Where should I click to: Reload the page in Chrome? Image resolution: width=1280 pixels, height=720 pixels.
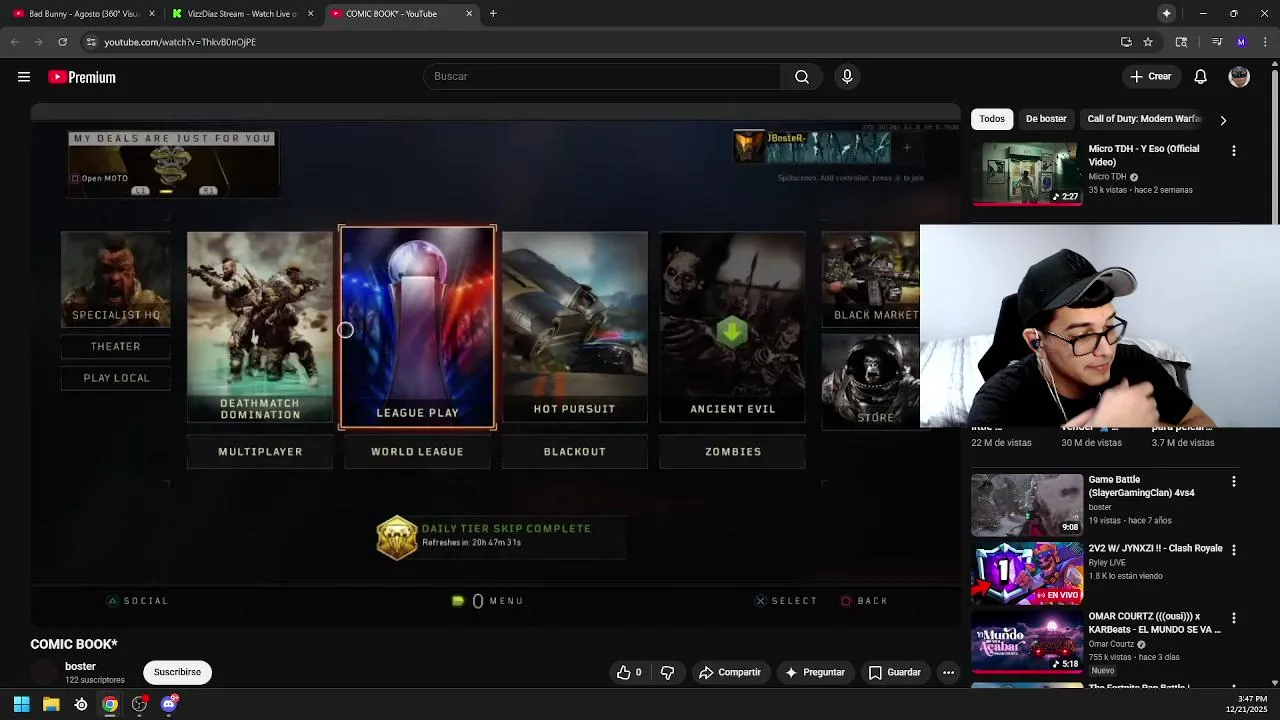[x=62, y=42]
